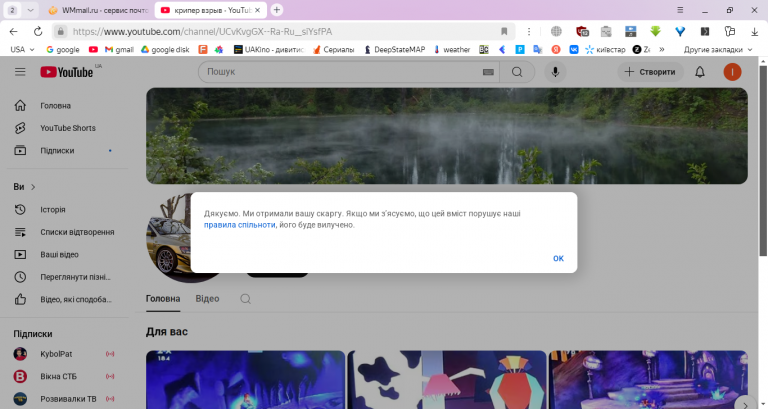Show more bookmarks with double chevron
768x409 pixels.
pos(662,49)
